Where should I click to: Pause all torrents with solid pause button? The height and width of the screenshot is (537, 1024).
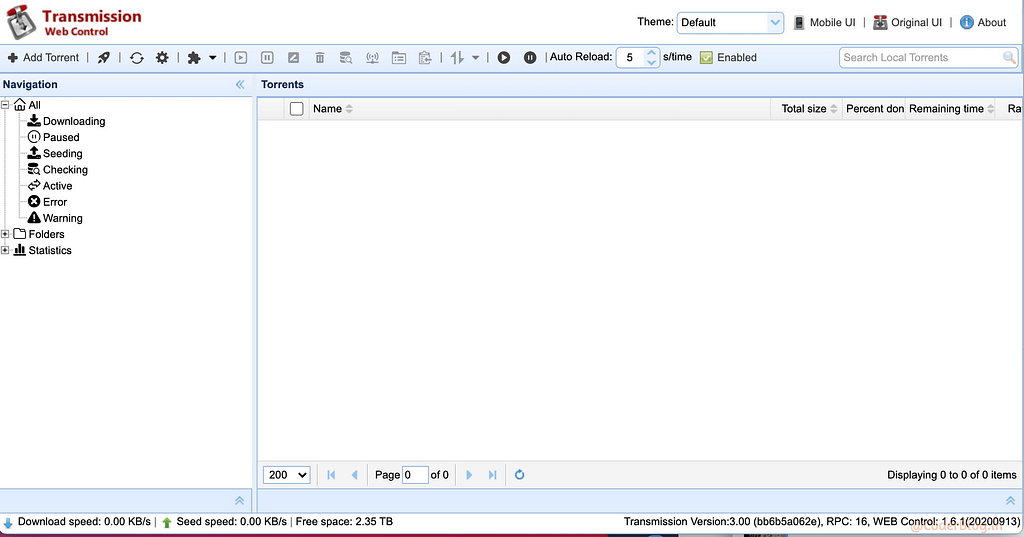tap(530, 57)
